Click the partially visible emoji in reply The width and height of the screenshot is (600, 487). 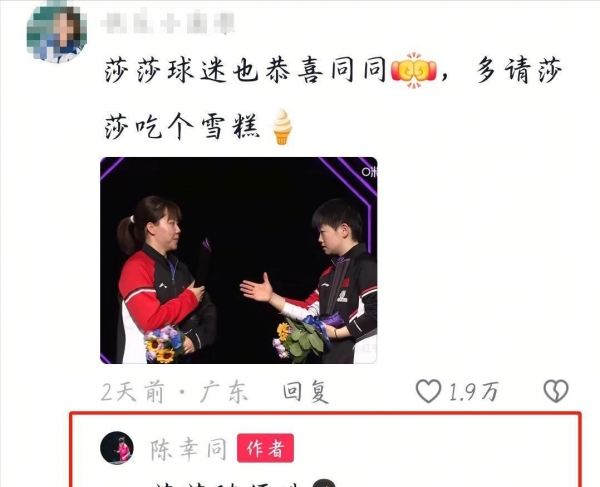pos(324,482)
